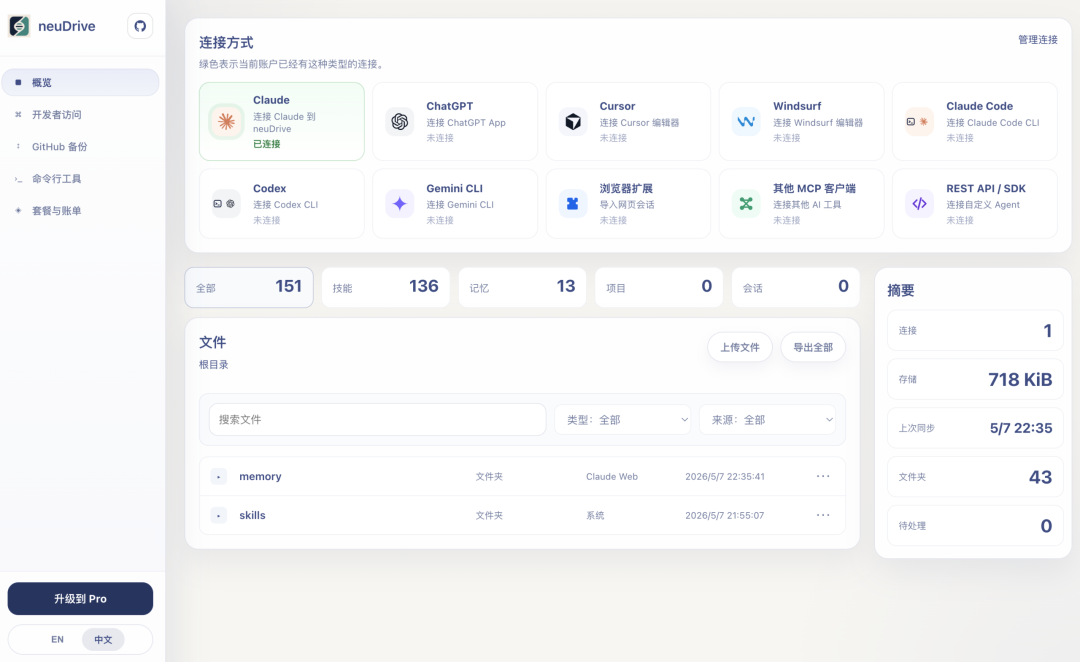
Task: Go to 概览 overview in sidebar
Action: 81,83
